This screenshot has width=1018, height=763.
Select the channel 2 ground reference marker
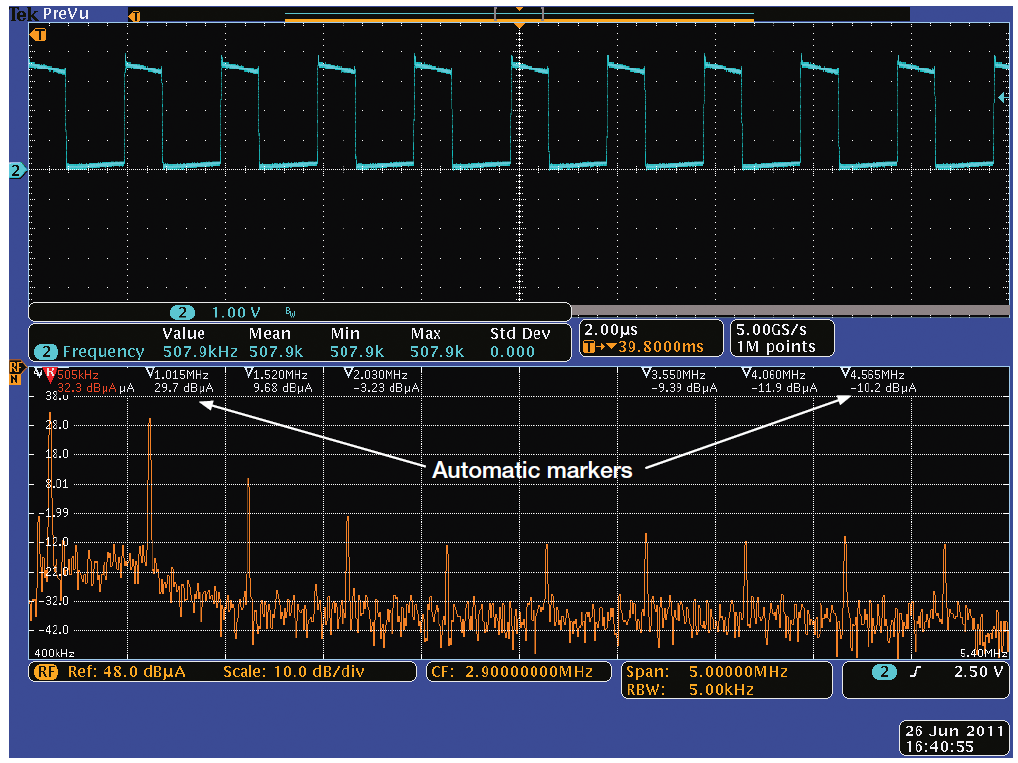pos(16,171)
